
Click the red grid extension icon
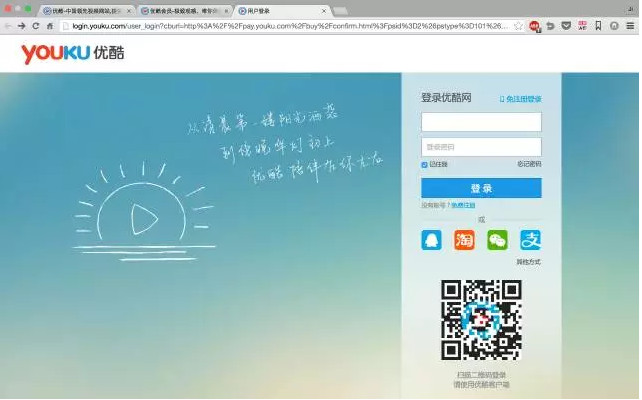coord(582,26)
